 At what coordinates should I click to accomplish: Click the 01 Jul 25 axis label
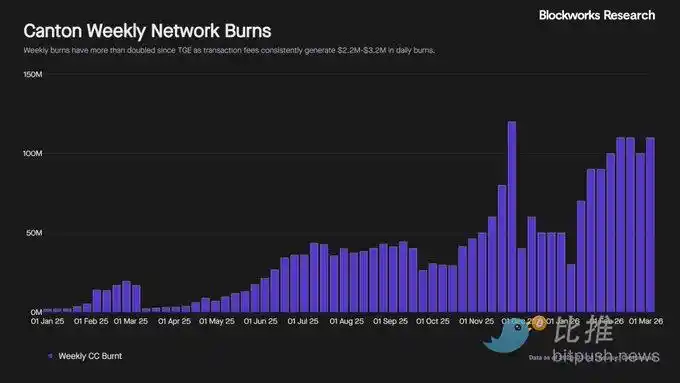click(303, 321)
